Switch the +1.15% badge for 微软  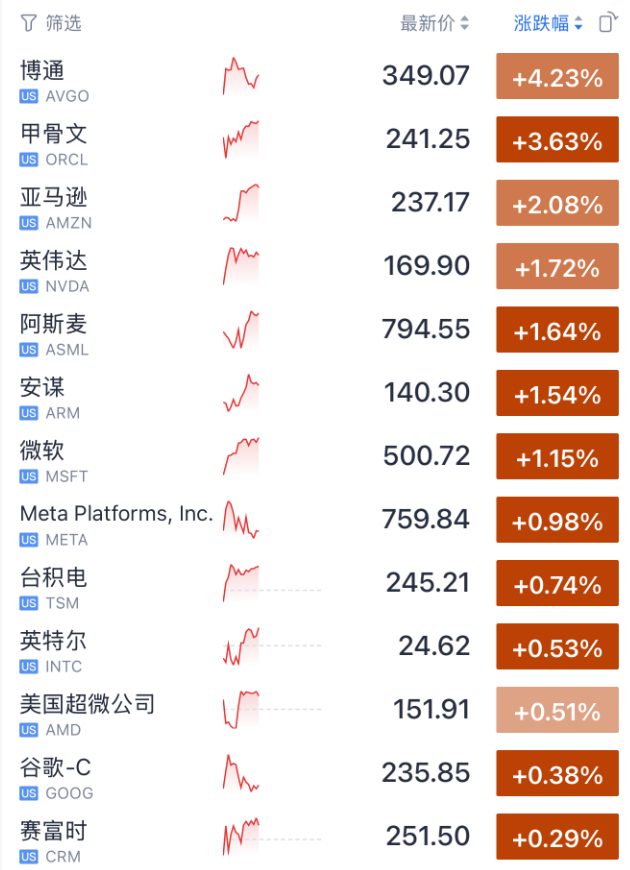coord(557,456)
